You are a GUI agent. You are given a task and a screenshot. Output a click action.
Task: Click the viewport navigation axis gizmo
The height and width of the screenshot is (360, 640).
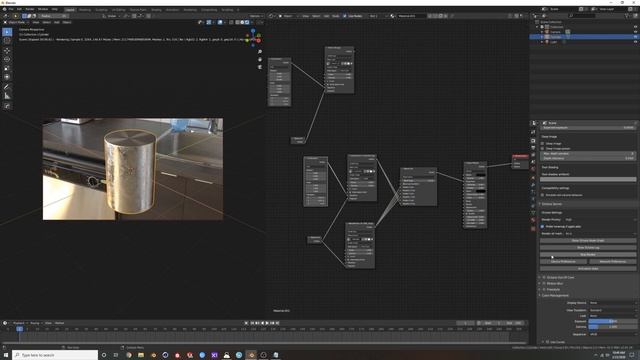pyautogui.click(x=253, y=38)
